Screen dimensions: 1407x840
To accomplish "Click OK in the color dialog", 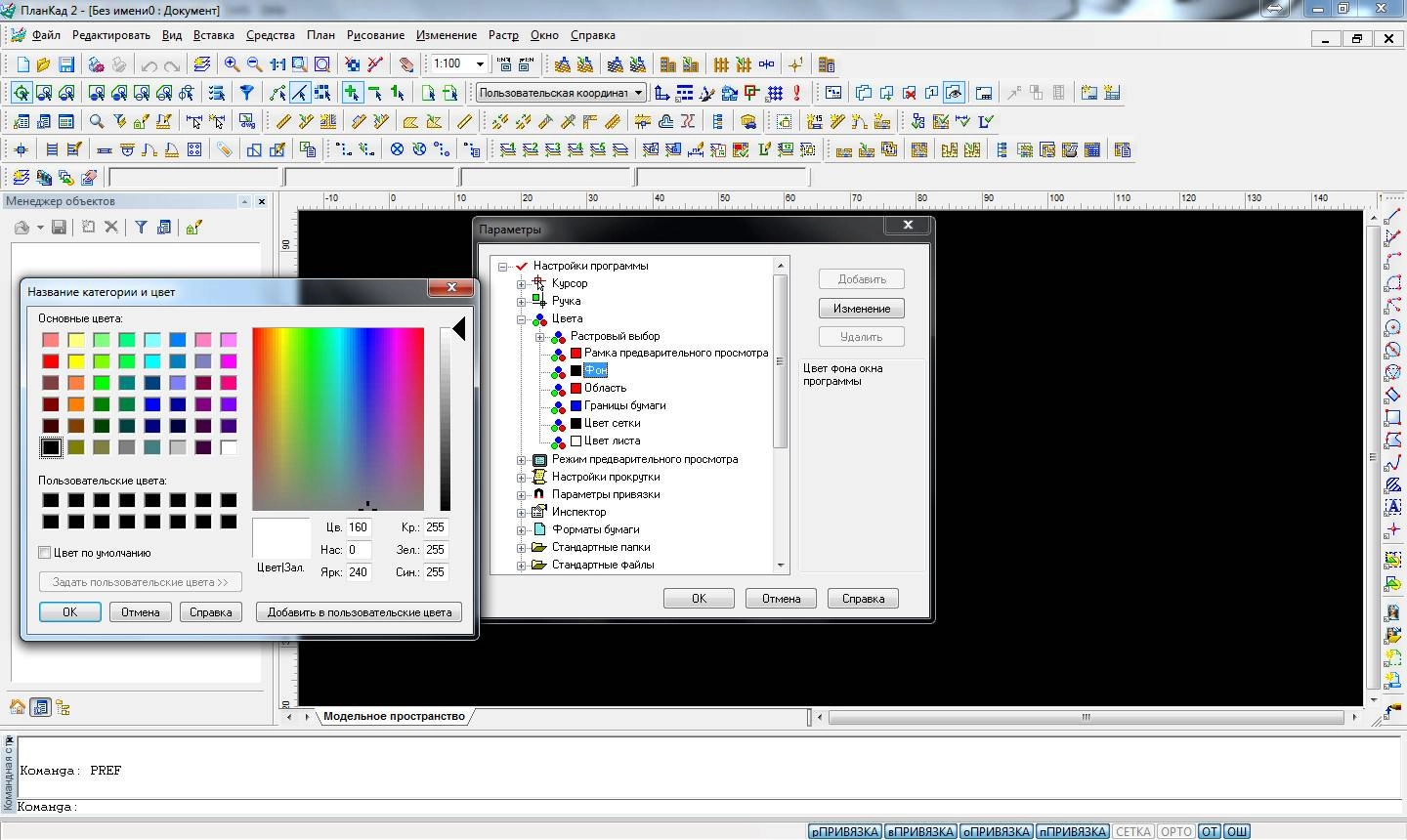I will coord(70,612).
